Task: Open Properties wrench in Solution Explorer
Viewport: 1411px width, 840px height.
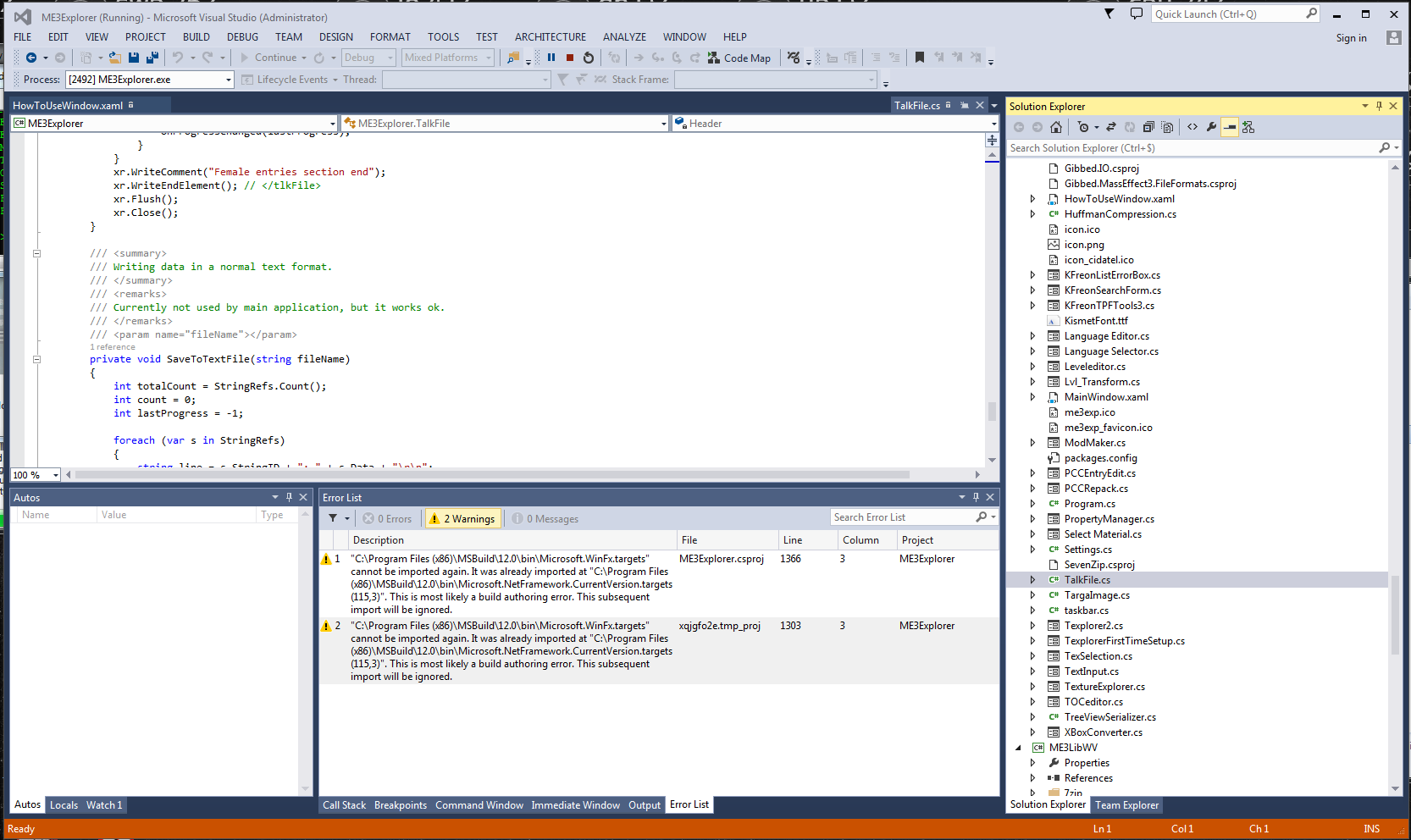Action: pos(1211,127)
